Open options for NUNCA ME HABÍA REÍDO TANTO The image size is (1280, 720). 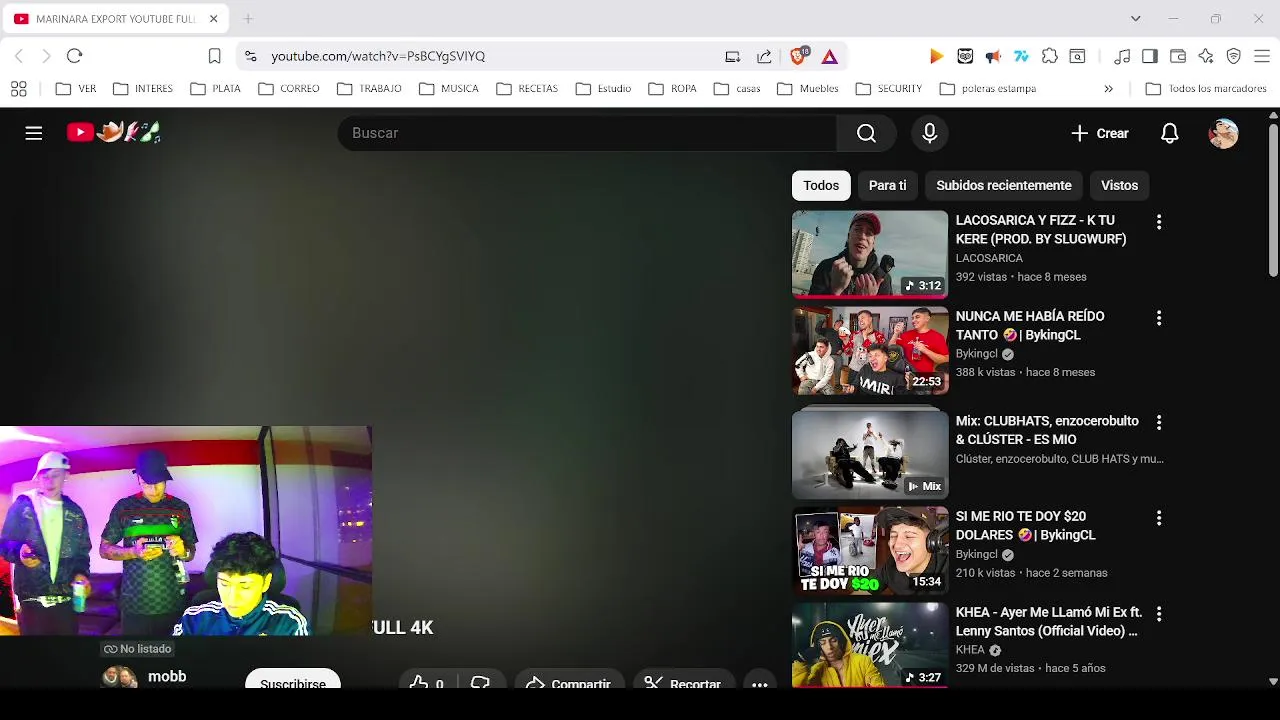(x=1159, y=318)
